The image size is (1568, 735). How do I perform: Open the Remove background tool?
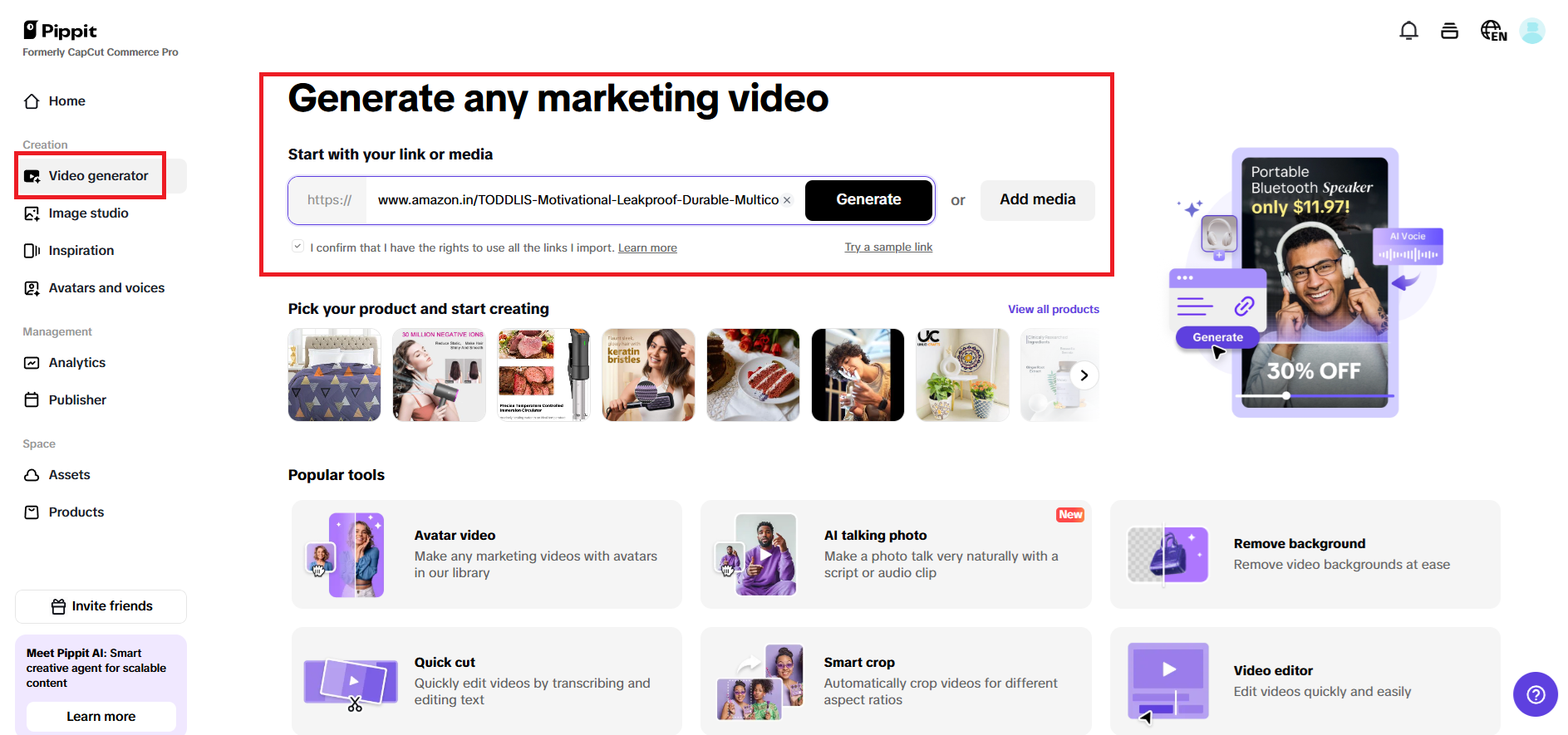1305,554
